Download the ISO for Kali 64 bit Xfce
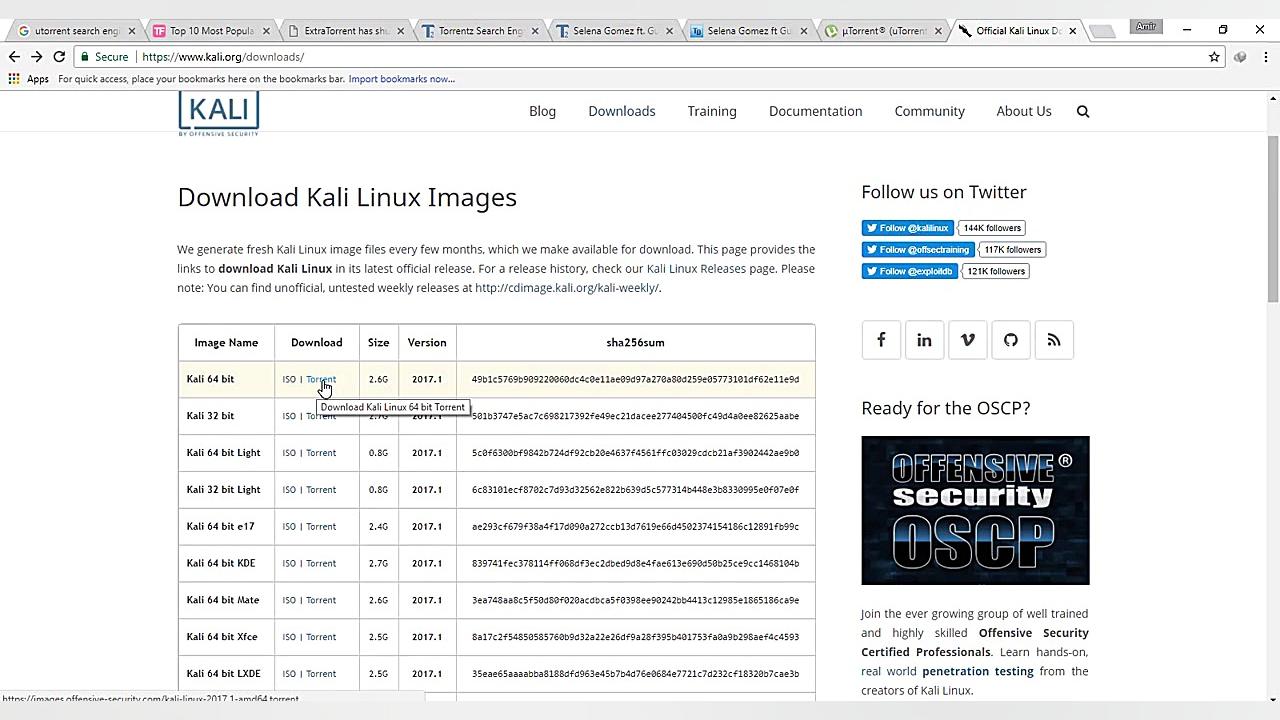 click(x=289, y=637)
